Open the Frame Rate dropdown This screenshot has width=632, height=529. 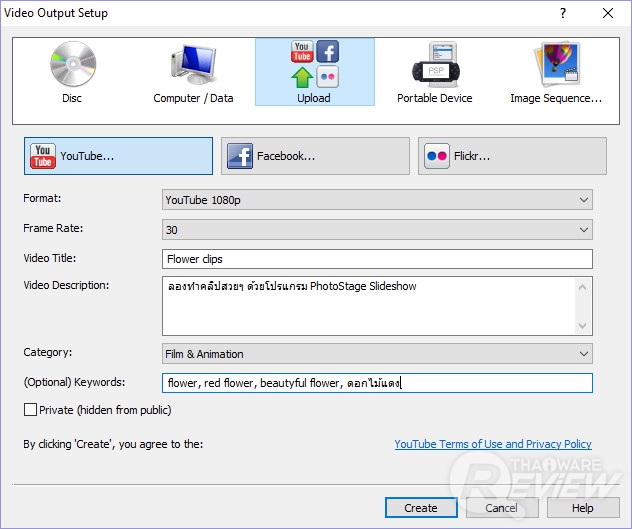click(377, 230)
